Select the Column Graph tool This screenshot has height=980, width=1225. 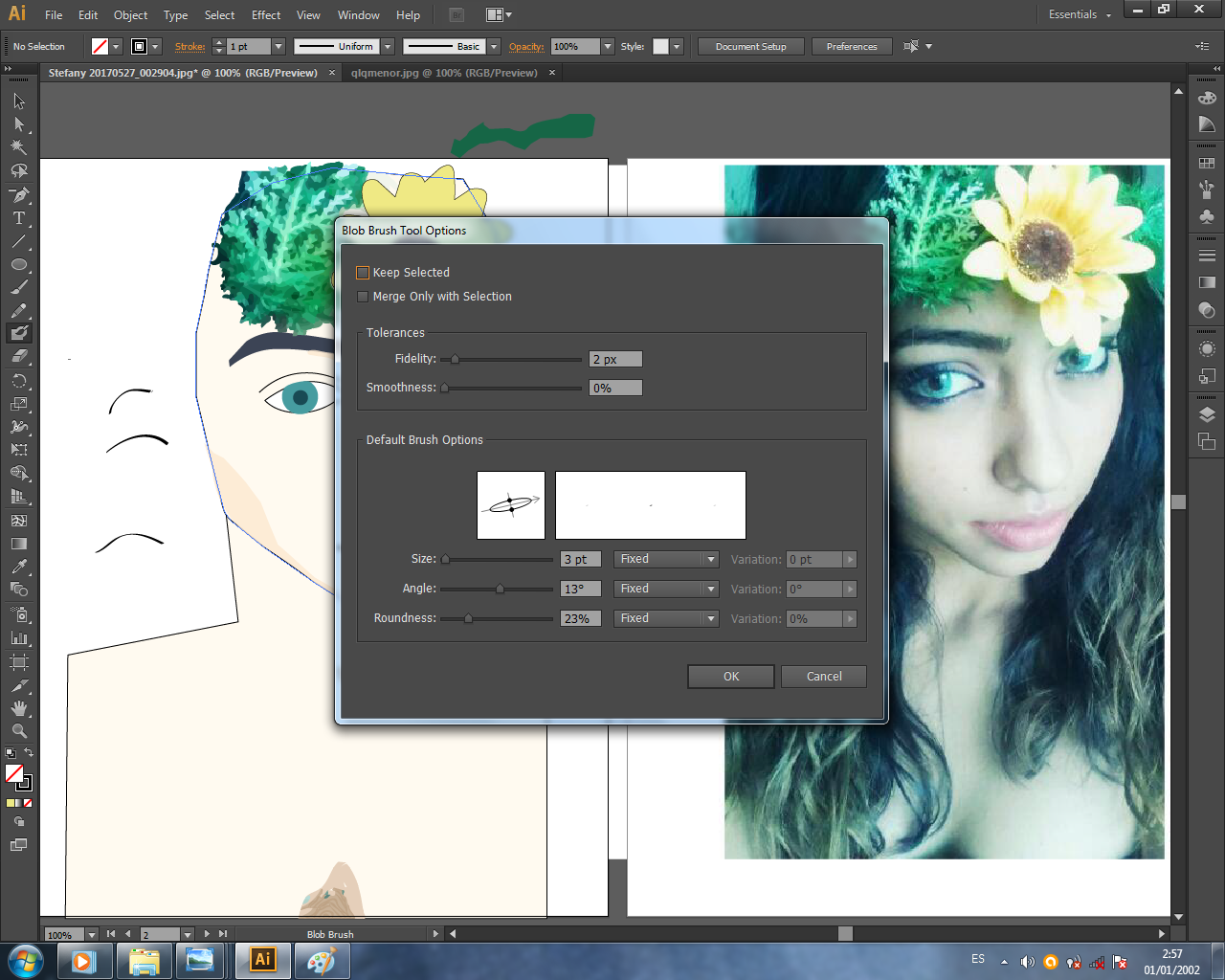click(19, 638)
